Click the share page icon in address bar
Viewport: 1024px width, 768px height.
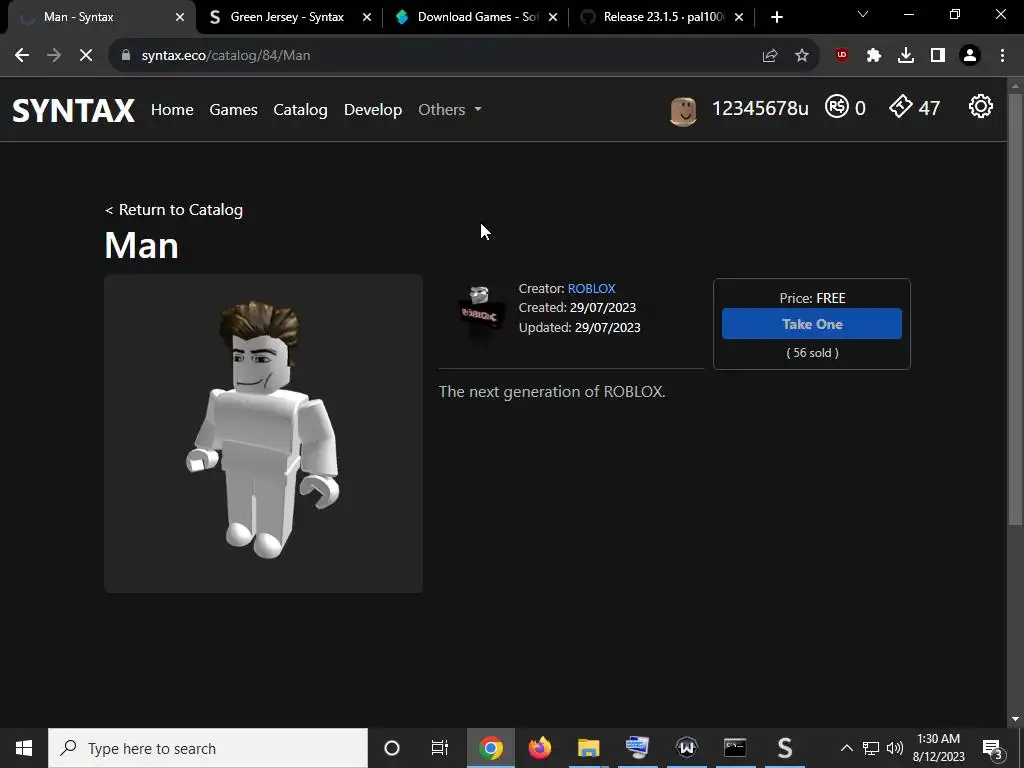(x=770, y=56)
